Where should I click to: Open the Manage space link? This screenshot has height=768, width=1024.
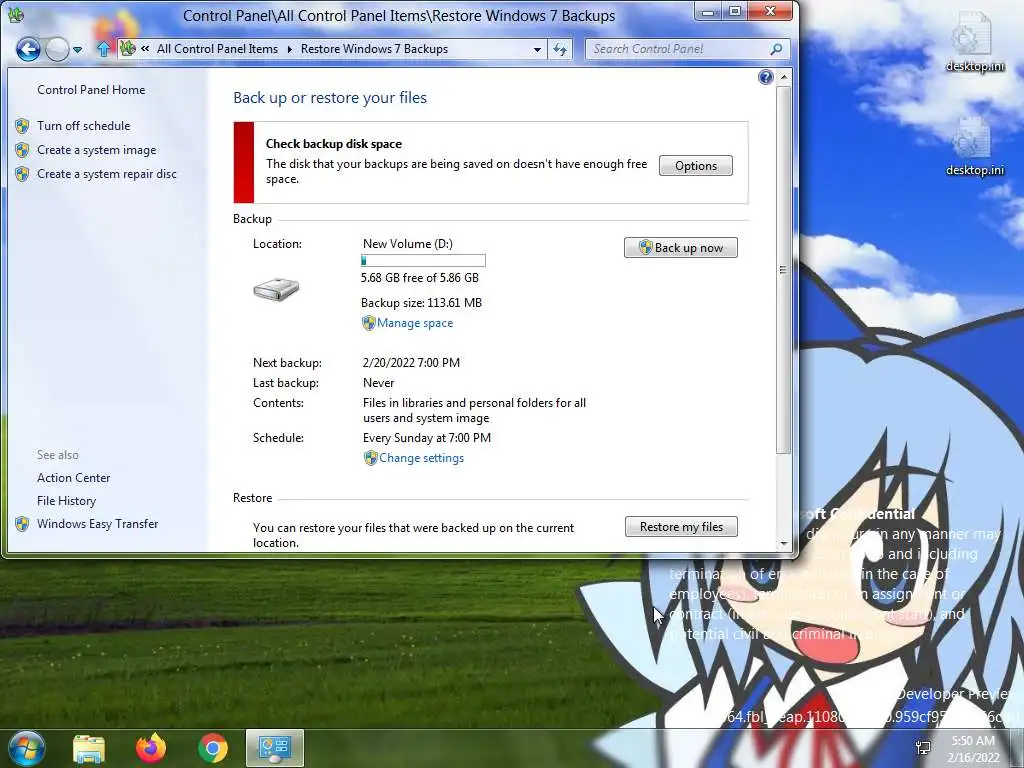coord(415,323)
